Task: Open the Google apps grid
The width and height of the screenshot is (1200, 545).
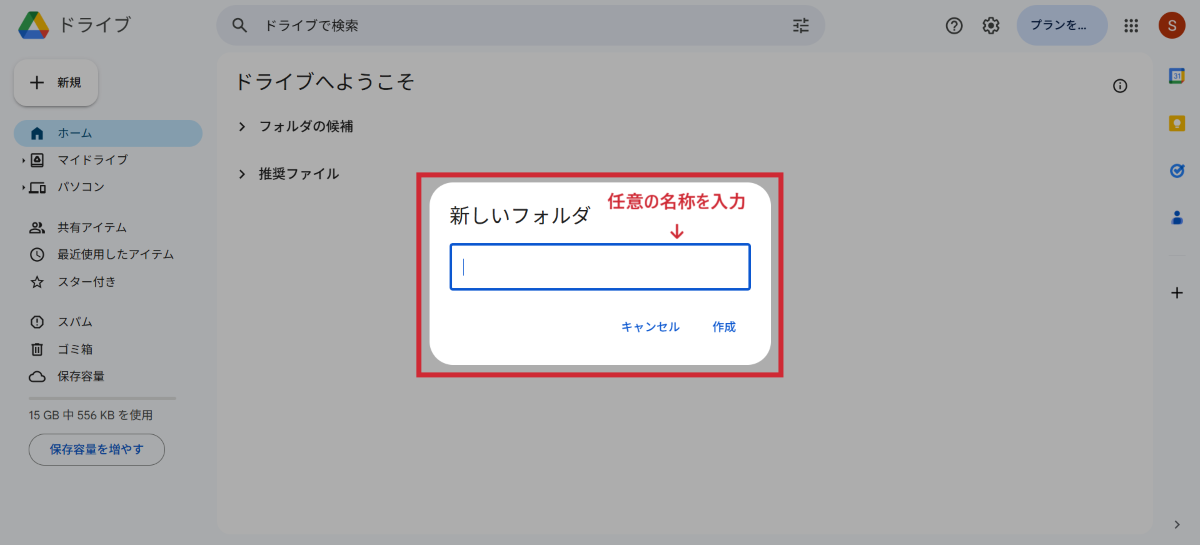Action: click(x=1132, y=26)
